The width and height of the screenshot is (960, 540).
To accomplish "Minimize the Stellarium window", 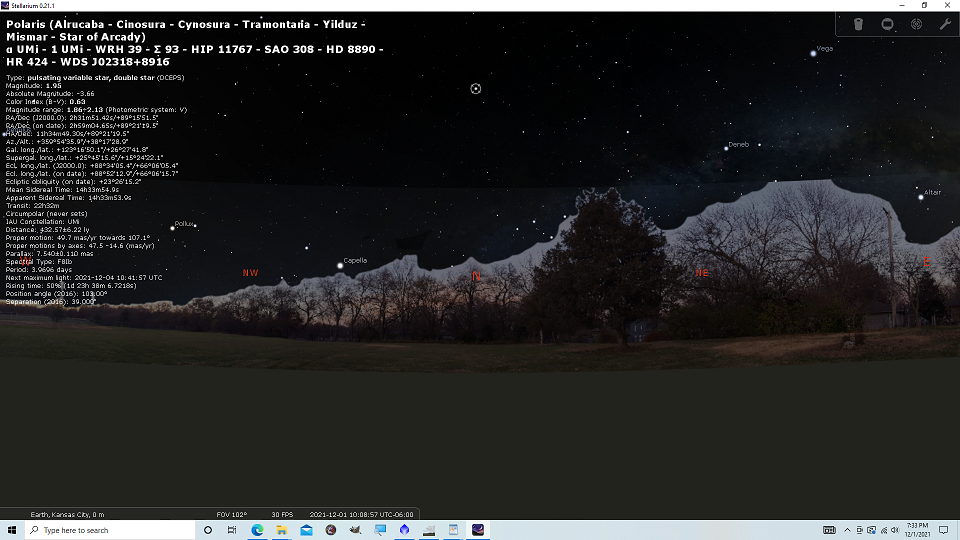I will click(902, 6).
